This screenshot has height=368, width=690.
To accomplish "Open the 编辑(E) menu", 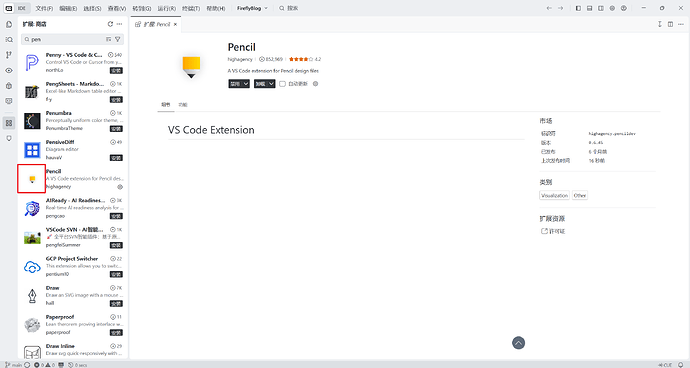I will coord(68,8).
